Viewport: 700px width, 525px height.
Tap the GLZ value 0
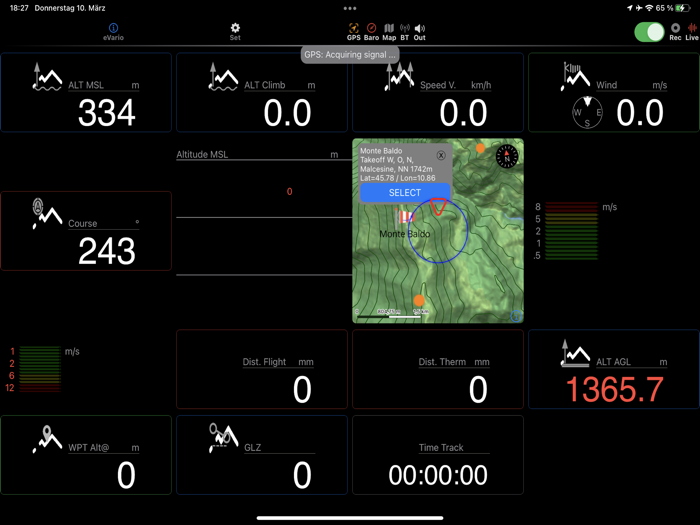[x=302, y=475]
